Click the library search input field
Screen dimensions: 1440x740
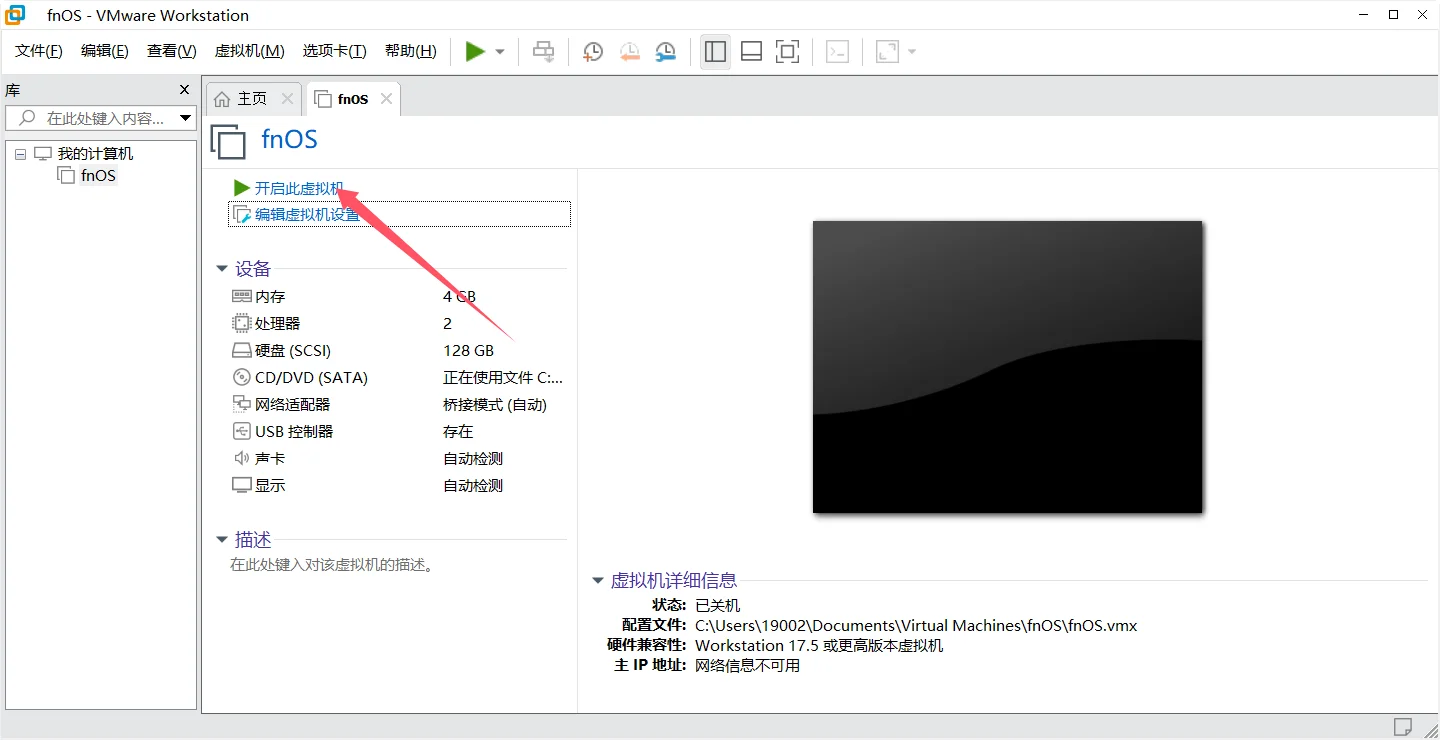click(100, 118)
